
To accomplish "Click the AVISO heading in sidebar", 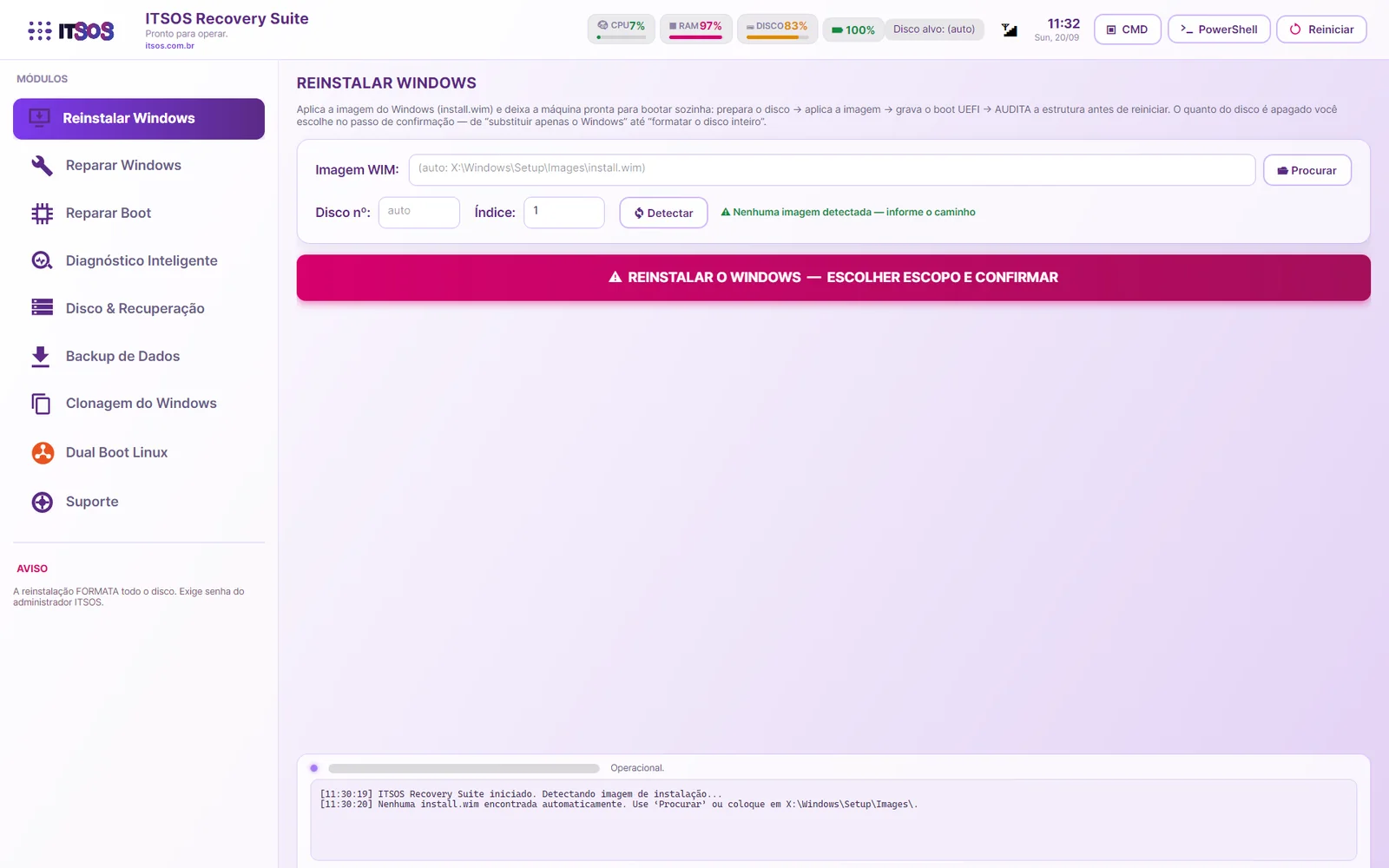I will pos(32,569).
